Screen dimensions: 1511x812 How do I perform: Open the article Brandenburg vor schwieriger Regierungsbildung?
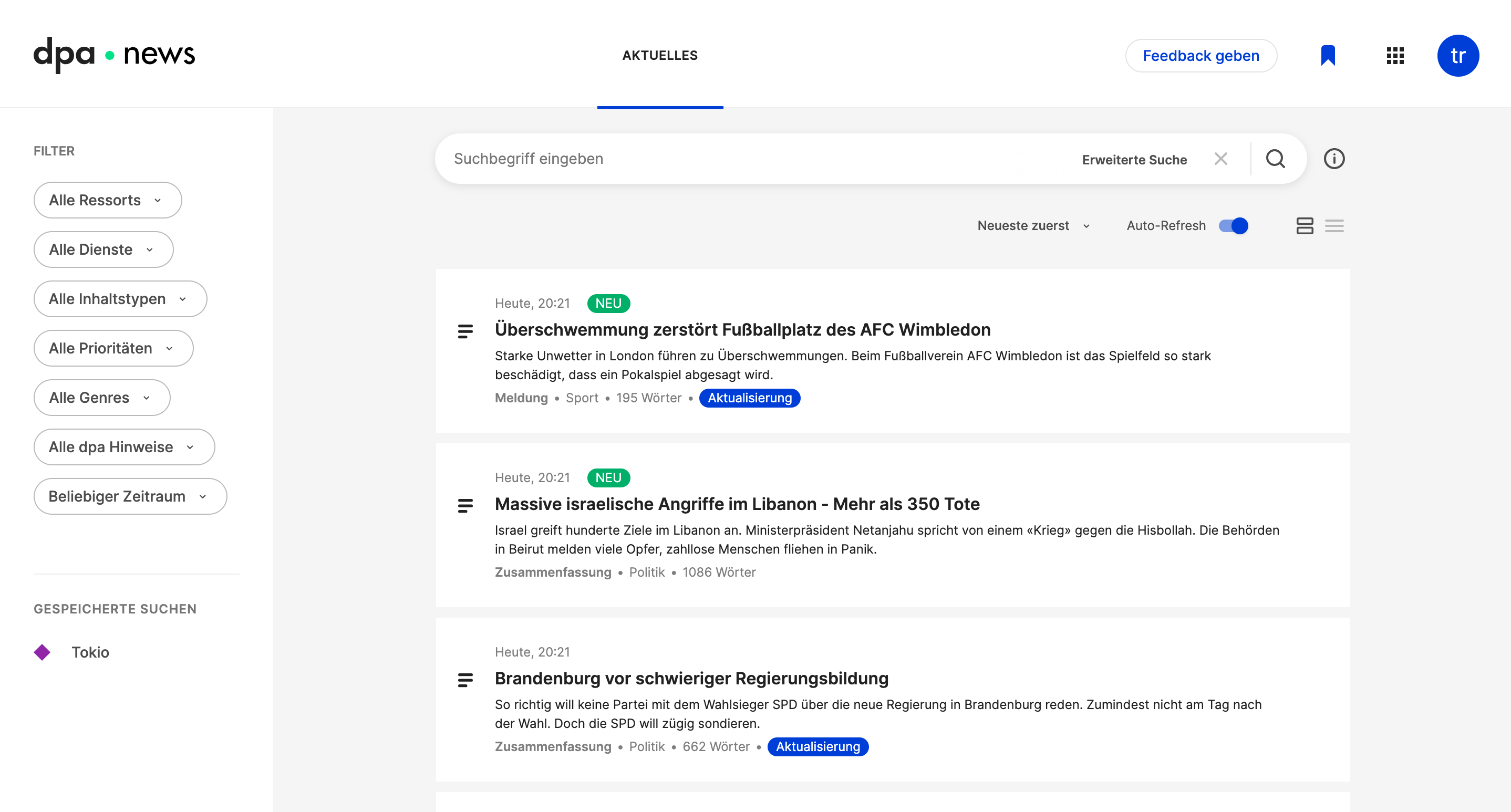pyautogui.click(x=691, y=678)
